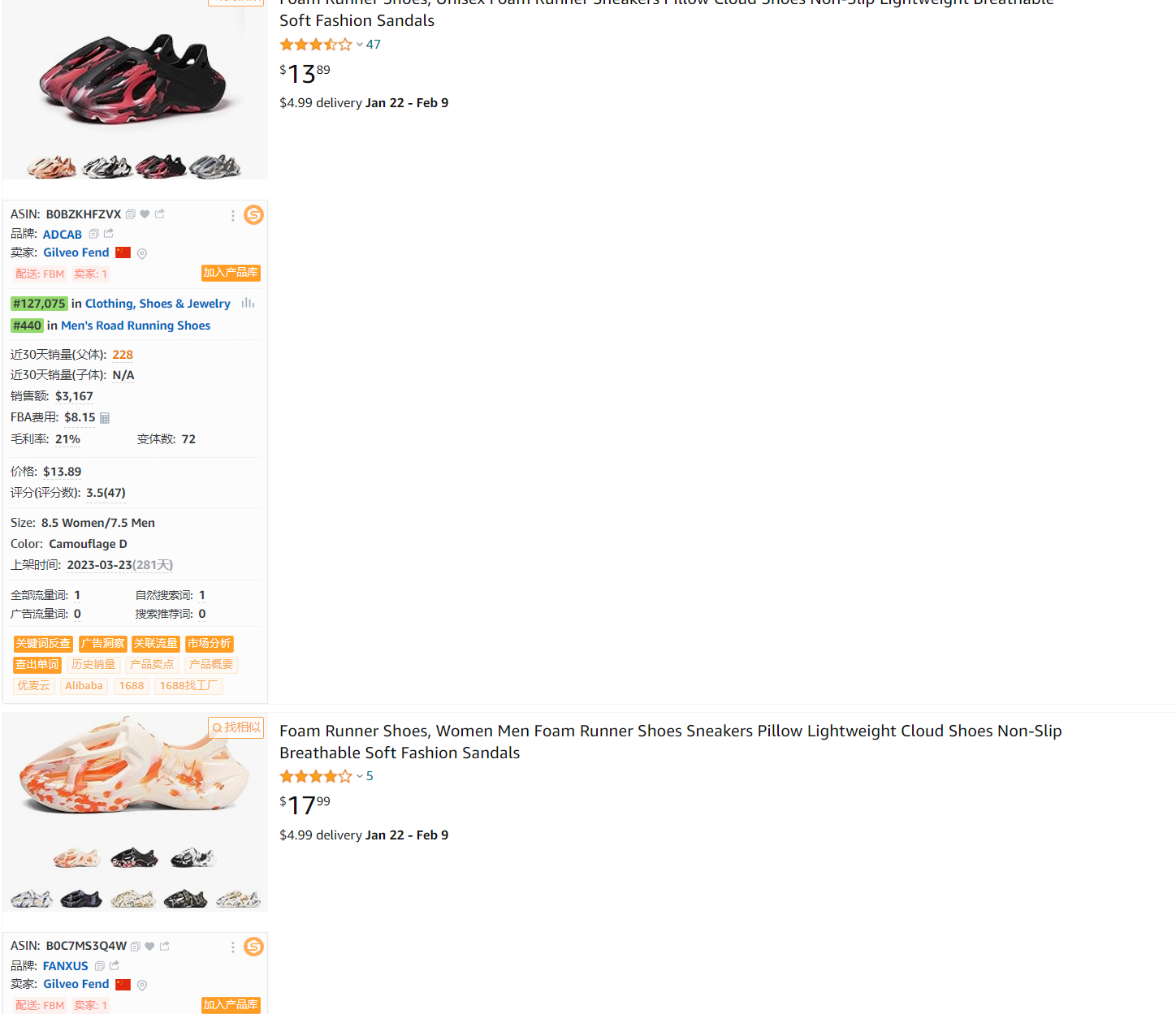Click 找相似 find similar on orange shoe image
This screenshot has height=1014, width=1176.
(236, 727)
